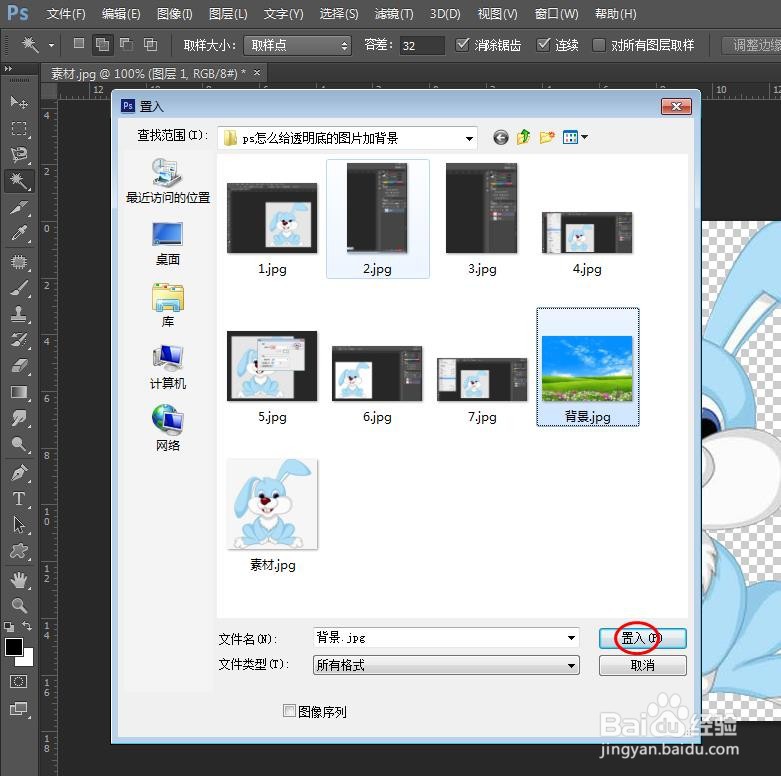
Task: Open the sample size (取样大小) dropdown
Action: tap(297, 45)
